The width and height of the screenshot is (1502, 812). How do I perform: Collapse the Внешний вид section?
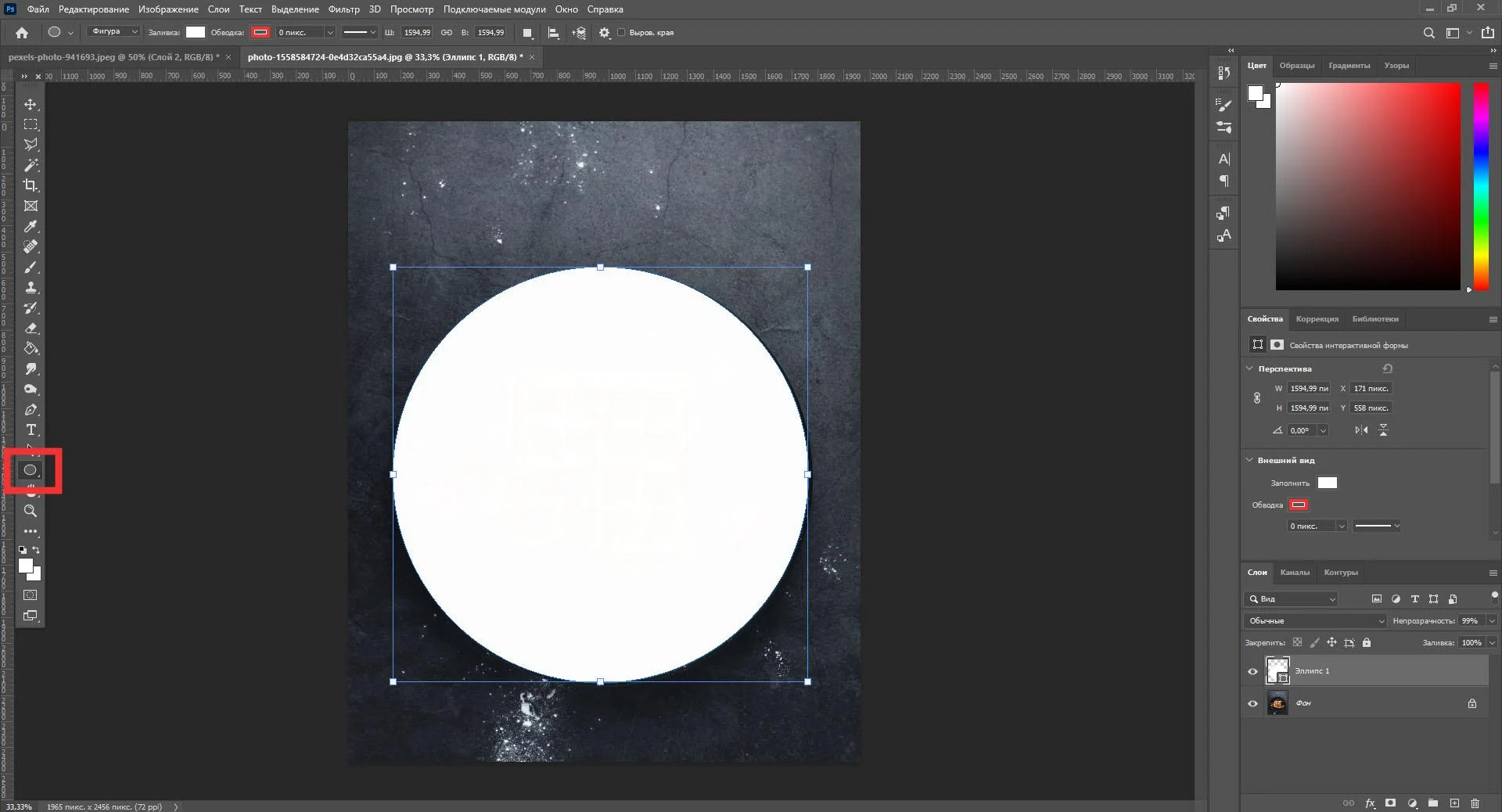click(x=1249, y=460)
